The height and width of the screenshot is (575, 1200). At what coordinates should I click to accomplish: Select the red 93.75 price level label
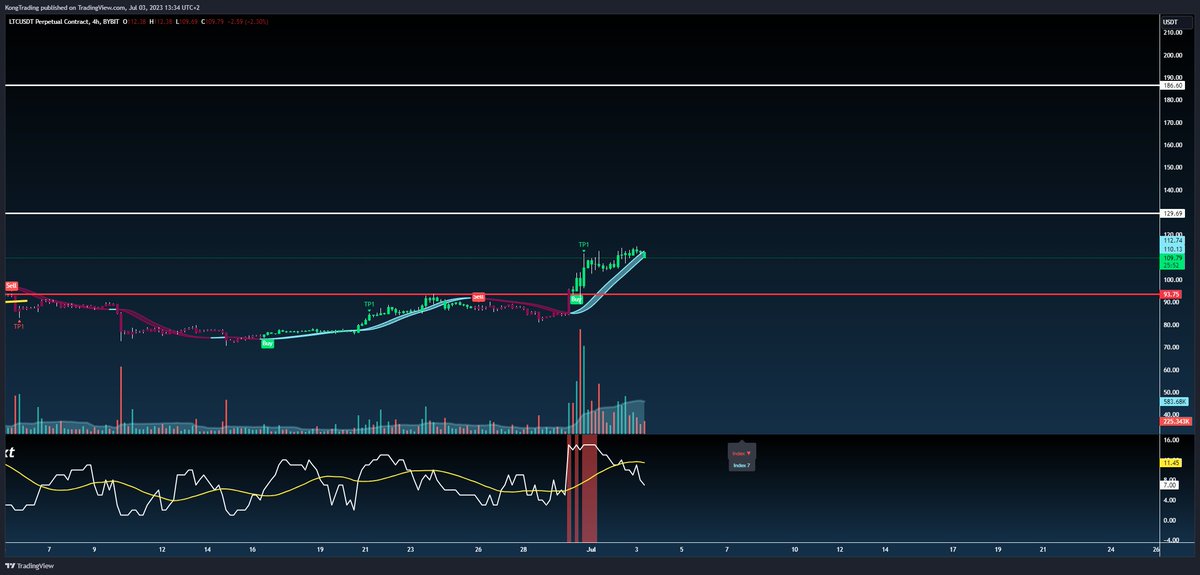[x=1172, y=295]
